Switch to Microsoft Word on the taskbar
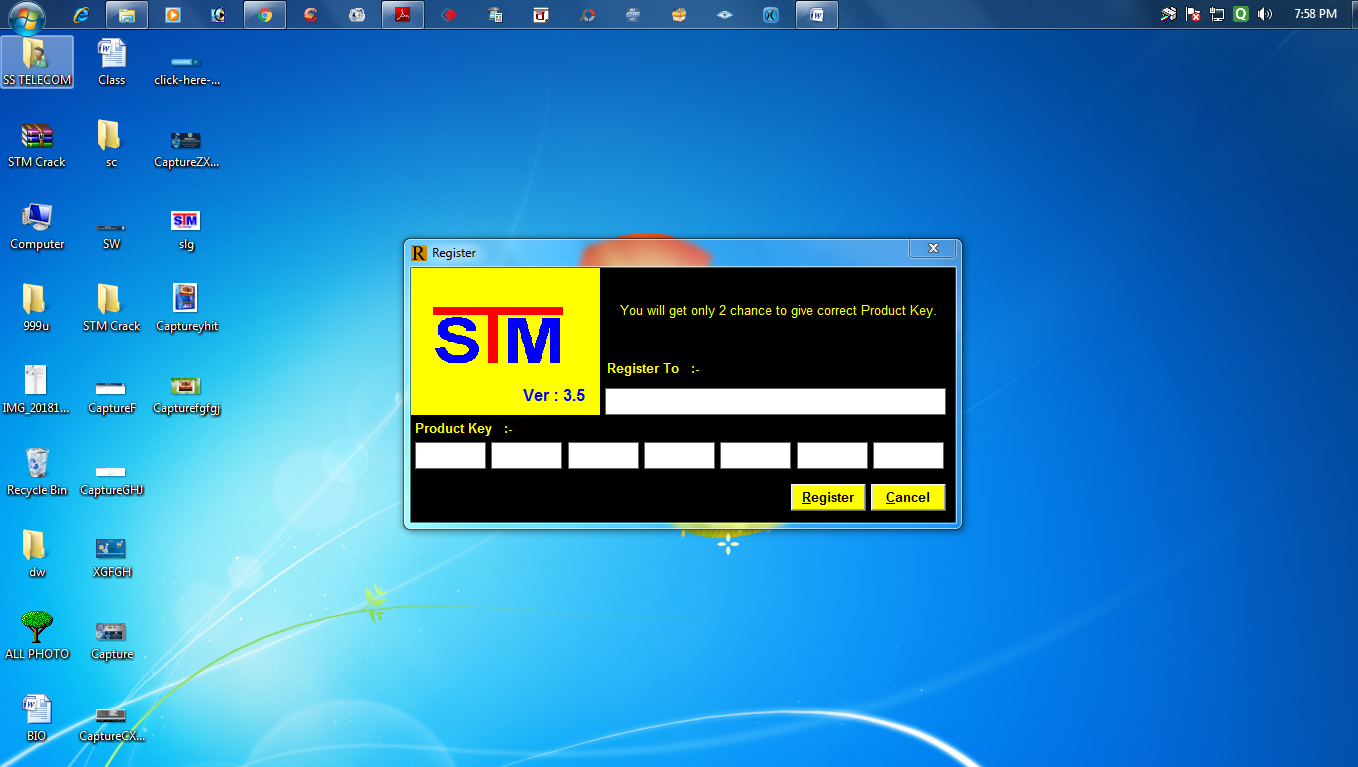Viewport: 1358px width, 767px height. pyautogui.click(x=817, y=15)
